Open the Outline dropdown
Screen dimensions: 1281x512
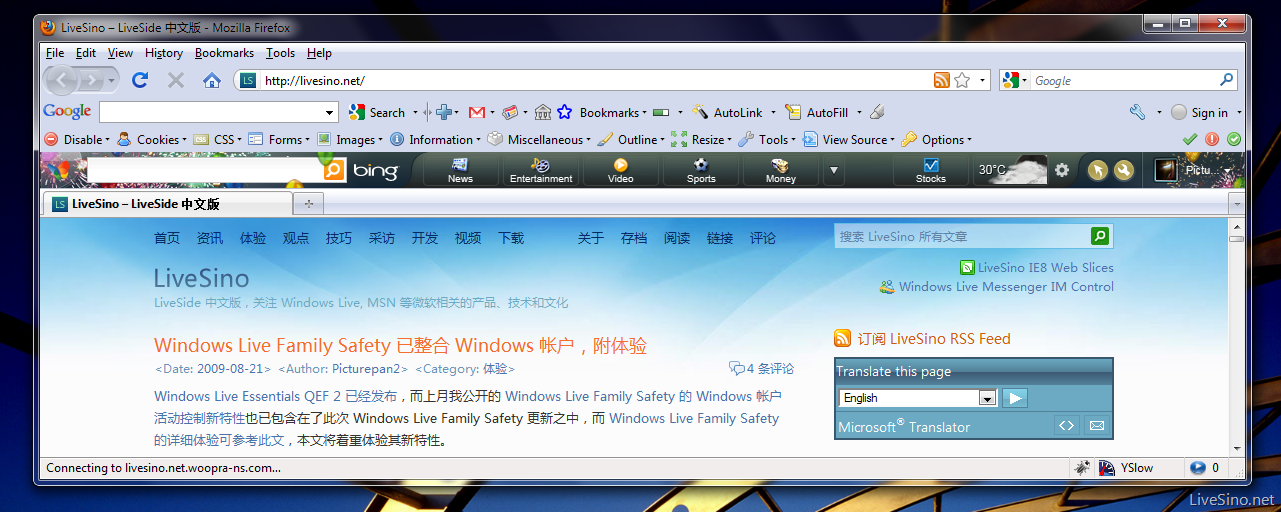(632, 139)
